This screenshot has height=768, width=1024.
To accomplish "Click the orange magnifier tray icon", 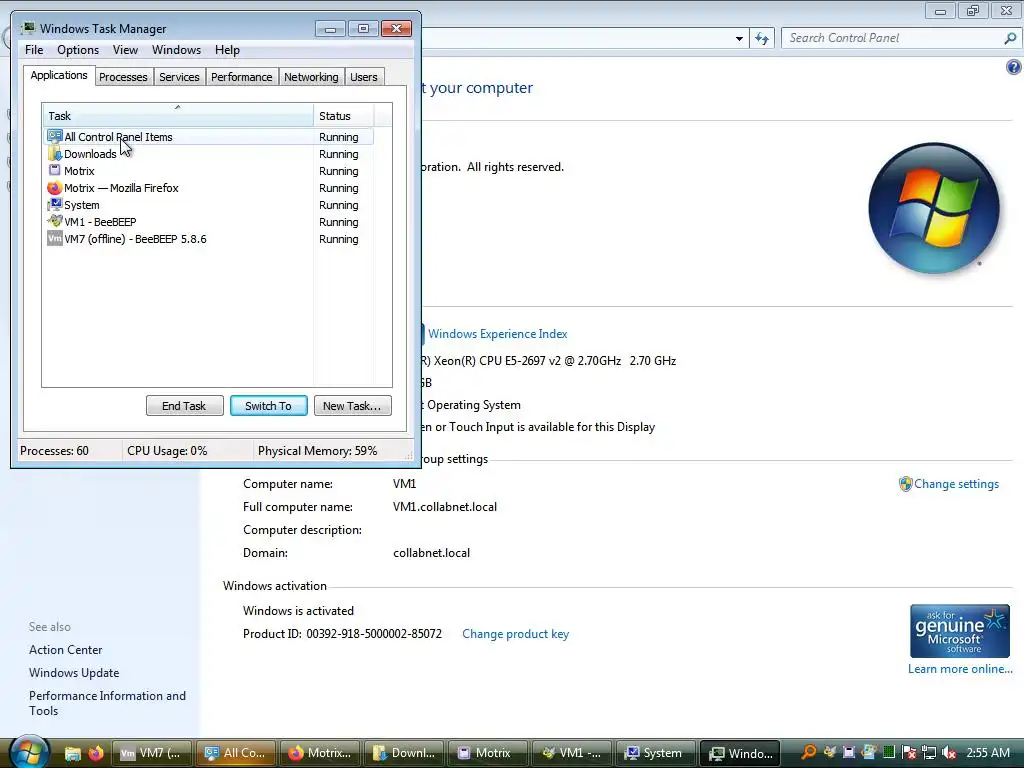I will coord(808,753).
